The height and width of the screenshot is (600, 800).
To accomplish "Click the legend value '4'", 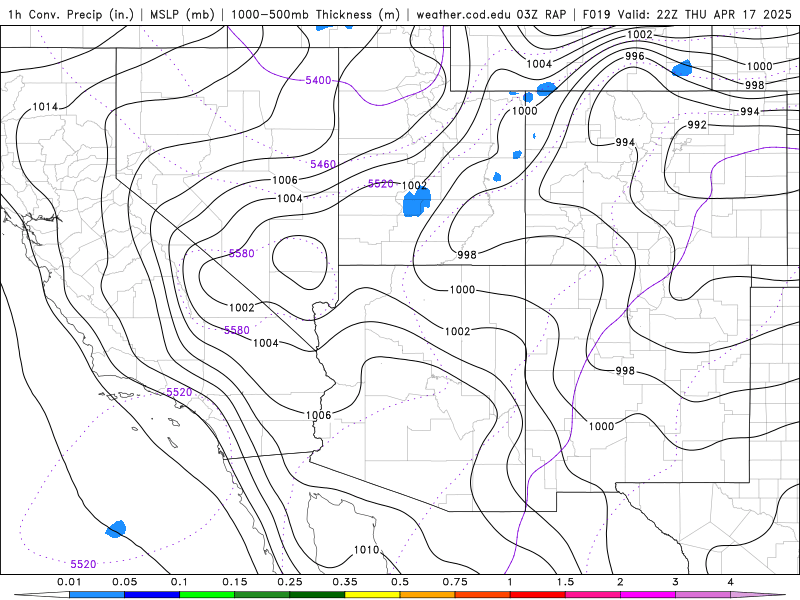I will 731,582.
